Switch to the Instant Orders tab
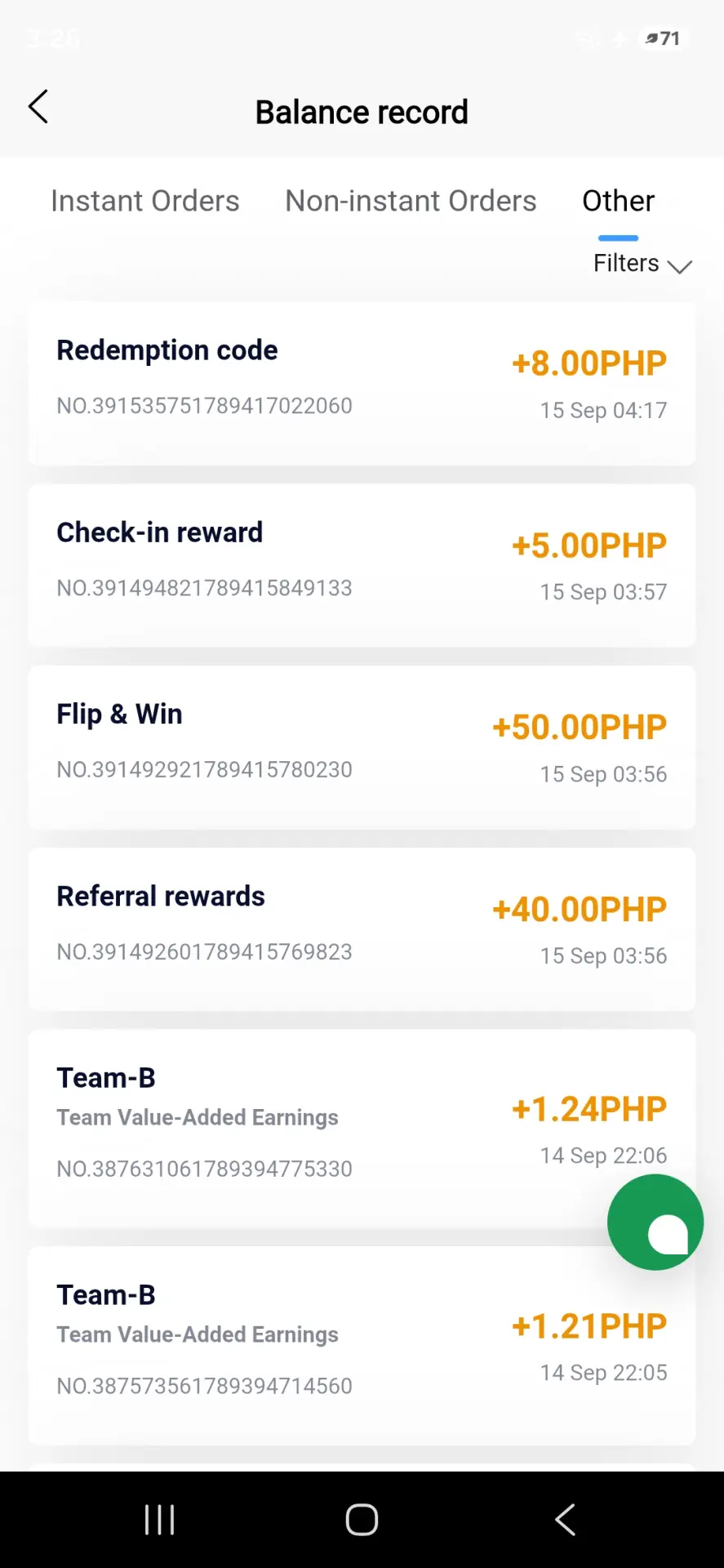 coord(145,201)
